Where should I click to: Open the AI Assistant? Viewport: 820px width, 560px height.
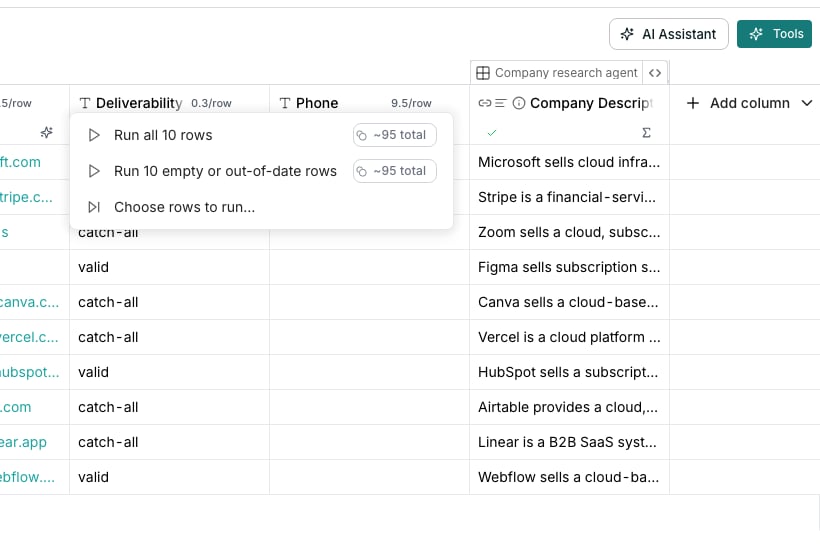click(668, 34)
